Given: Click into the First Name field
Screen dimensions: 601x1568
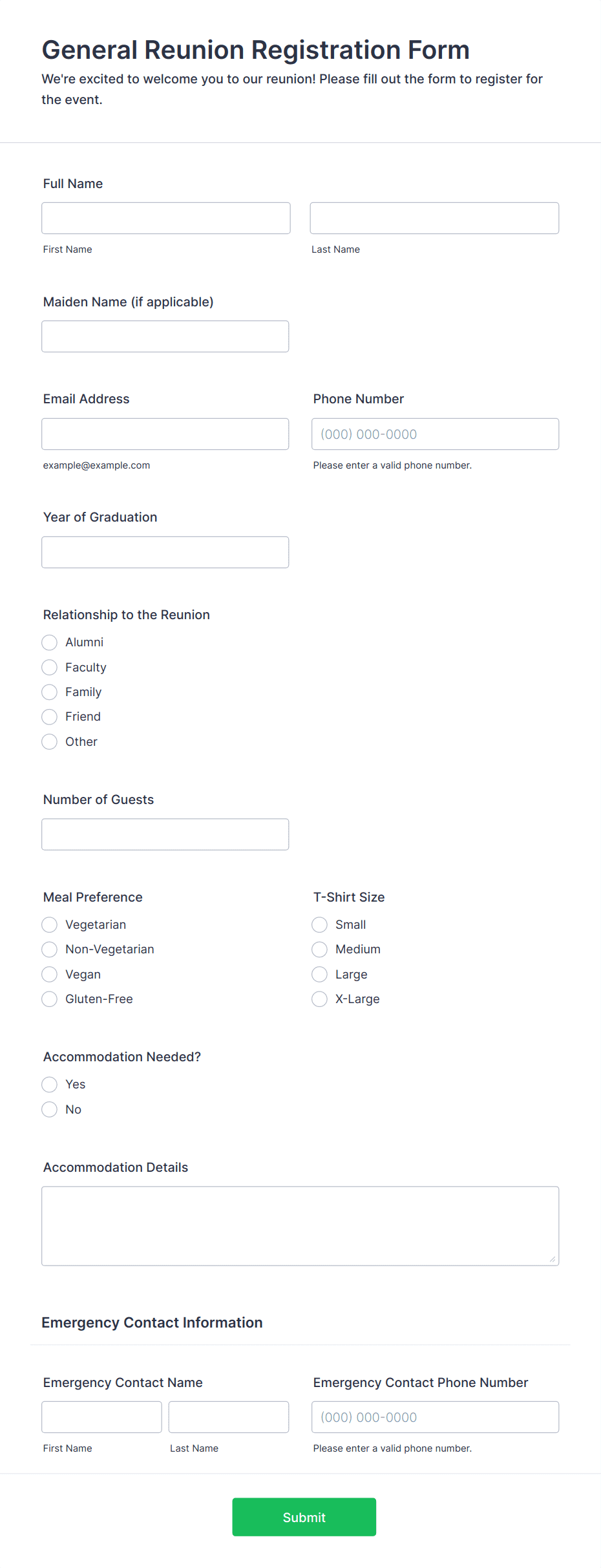Looking at the screenshot, I should click(165, 218).
